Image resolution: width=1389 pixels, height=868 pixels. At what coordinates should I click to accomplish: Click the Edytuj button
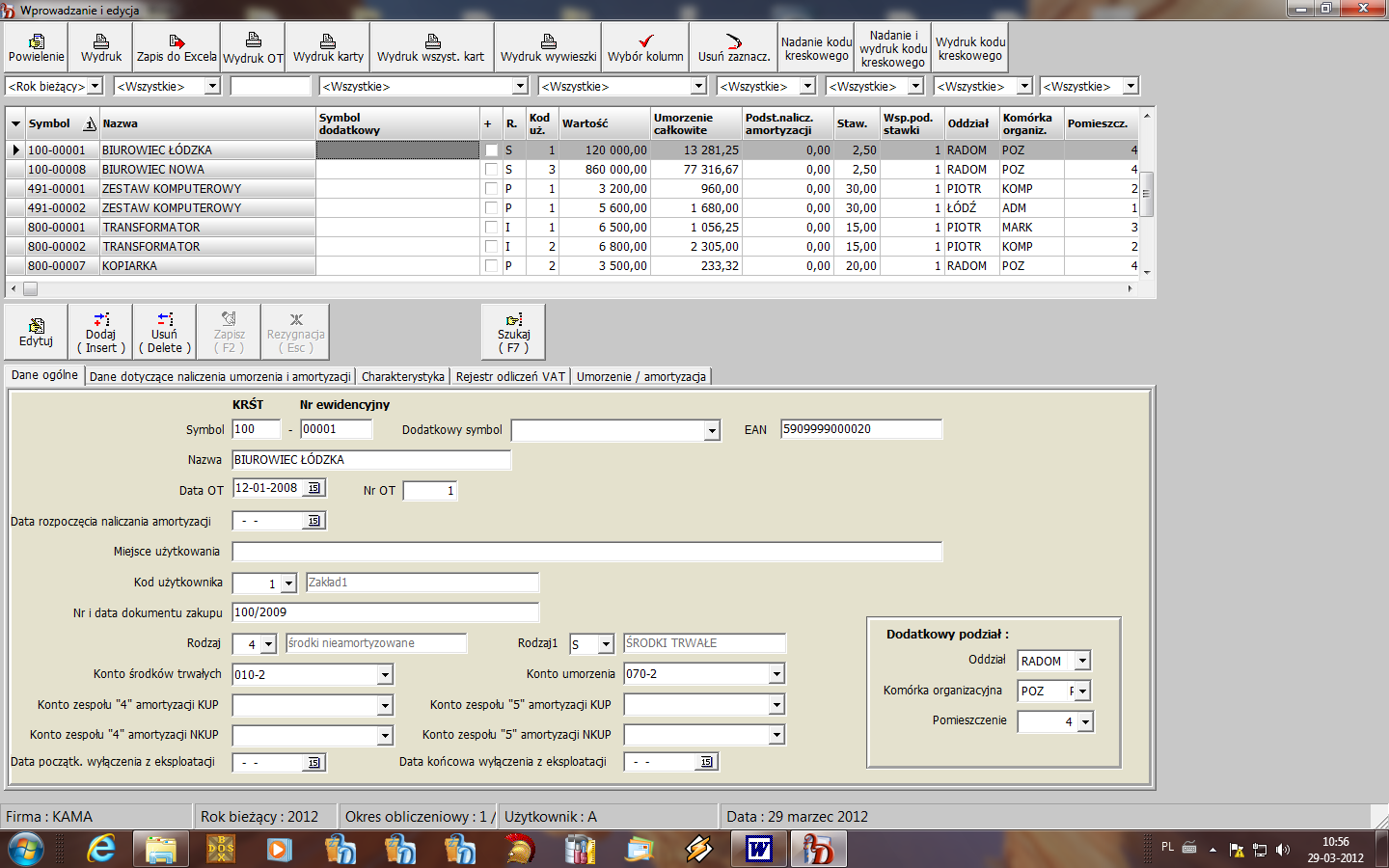(x=36, y=333)
